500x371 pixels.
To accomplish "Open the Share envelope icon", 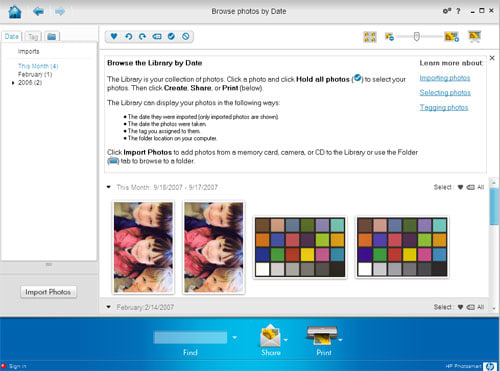I will point(270,336).
